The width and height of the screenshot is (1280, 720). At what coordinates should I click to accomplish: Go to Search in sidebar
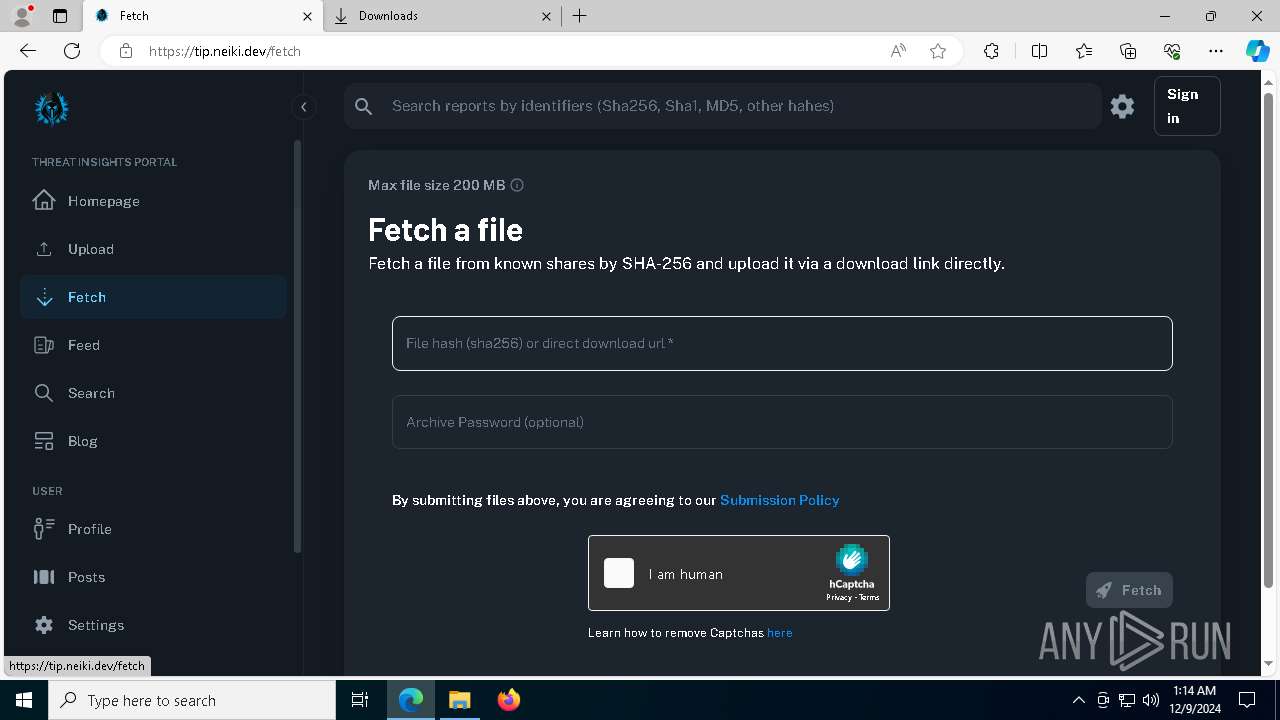click(153, 393)
